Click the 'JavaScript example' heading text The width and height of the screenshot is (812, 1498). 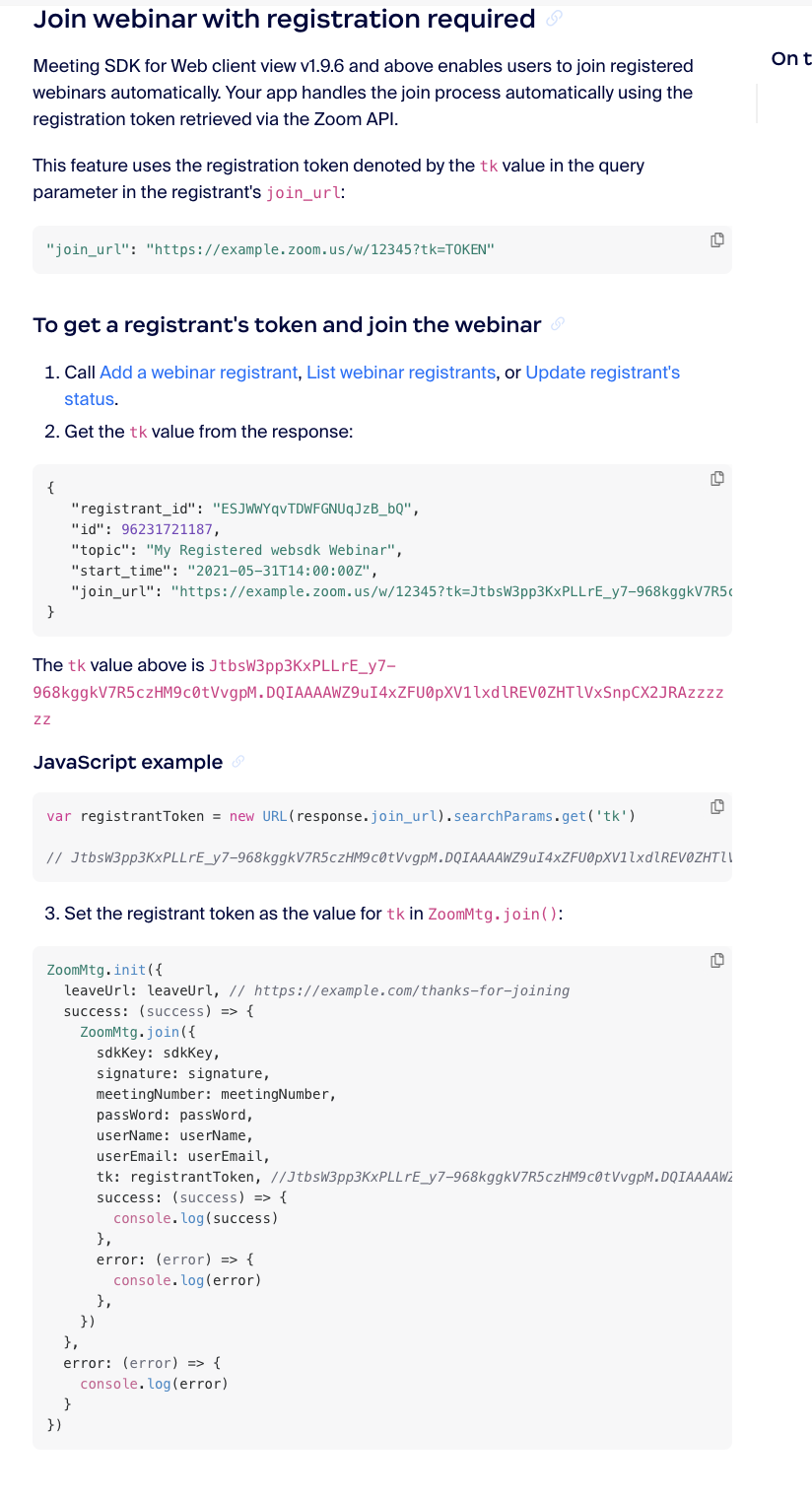[x=128, y=762]
